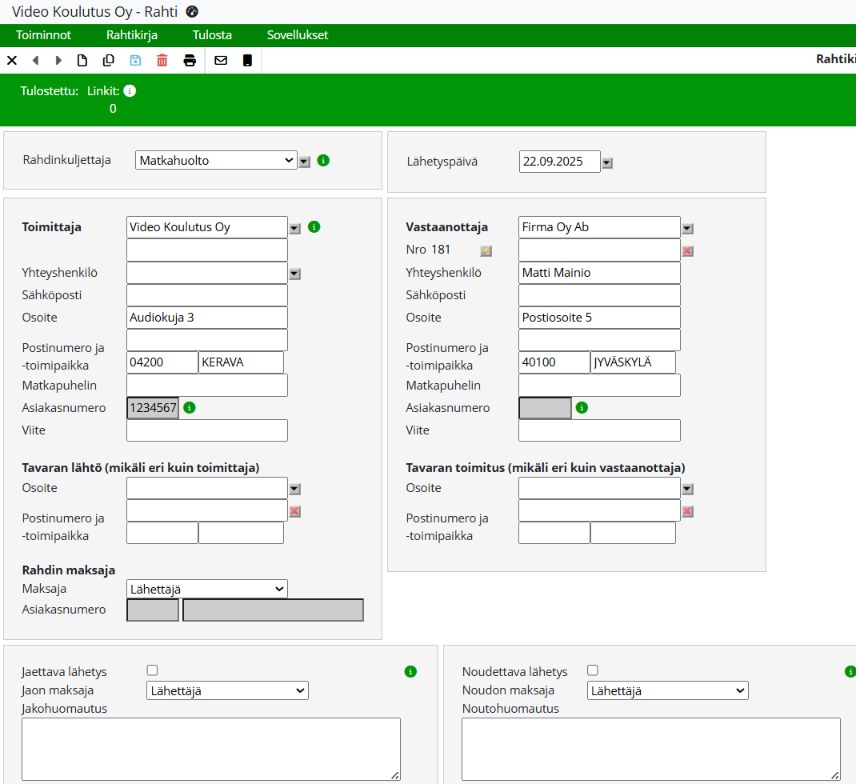The height and width of the screenshot is (784, 856).
Task: Click the red trash delete icon
Action: tap(162, 61)
